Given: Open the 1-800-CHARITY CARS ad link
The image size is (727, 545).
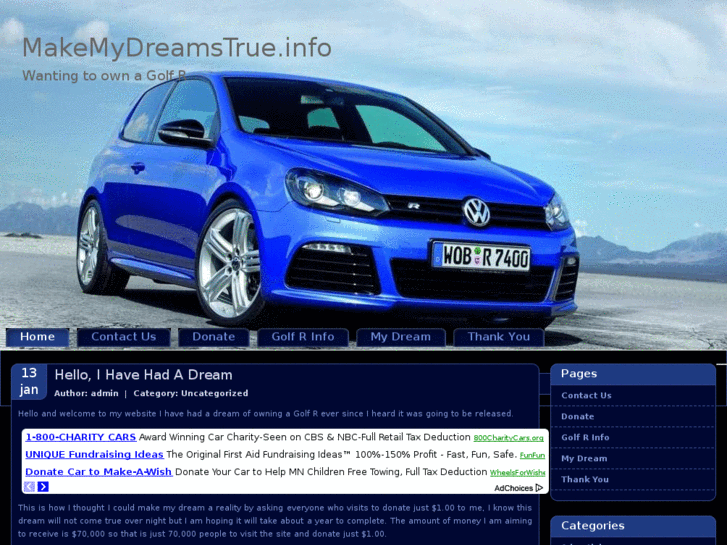Looking at the screenshot, I should click(x=81, y=437).
